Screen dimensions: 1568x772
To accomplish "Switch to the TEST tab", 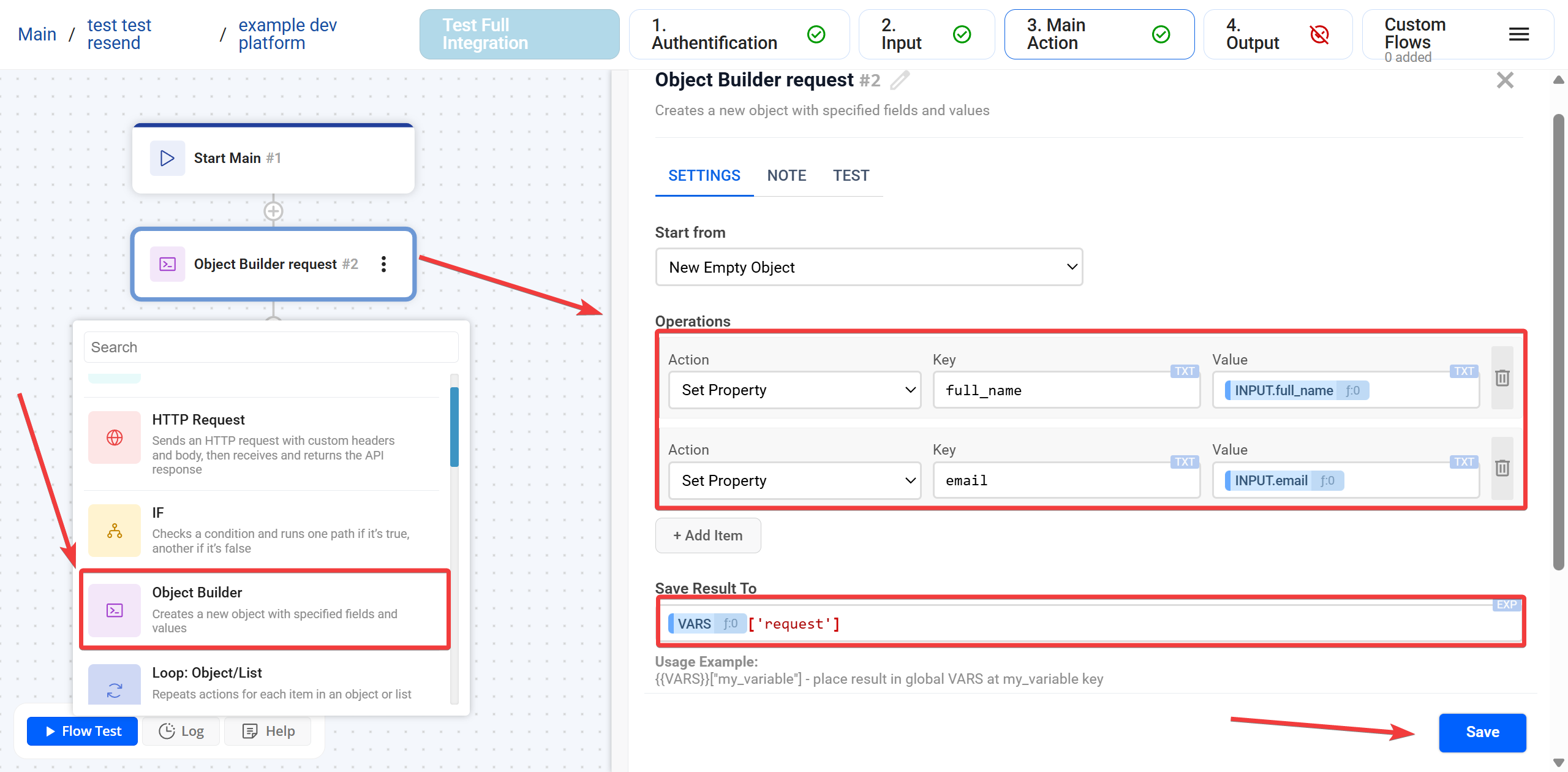I will pos(851,176).
